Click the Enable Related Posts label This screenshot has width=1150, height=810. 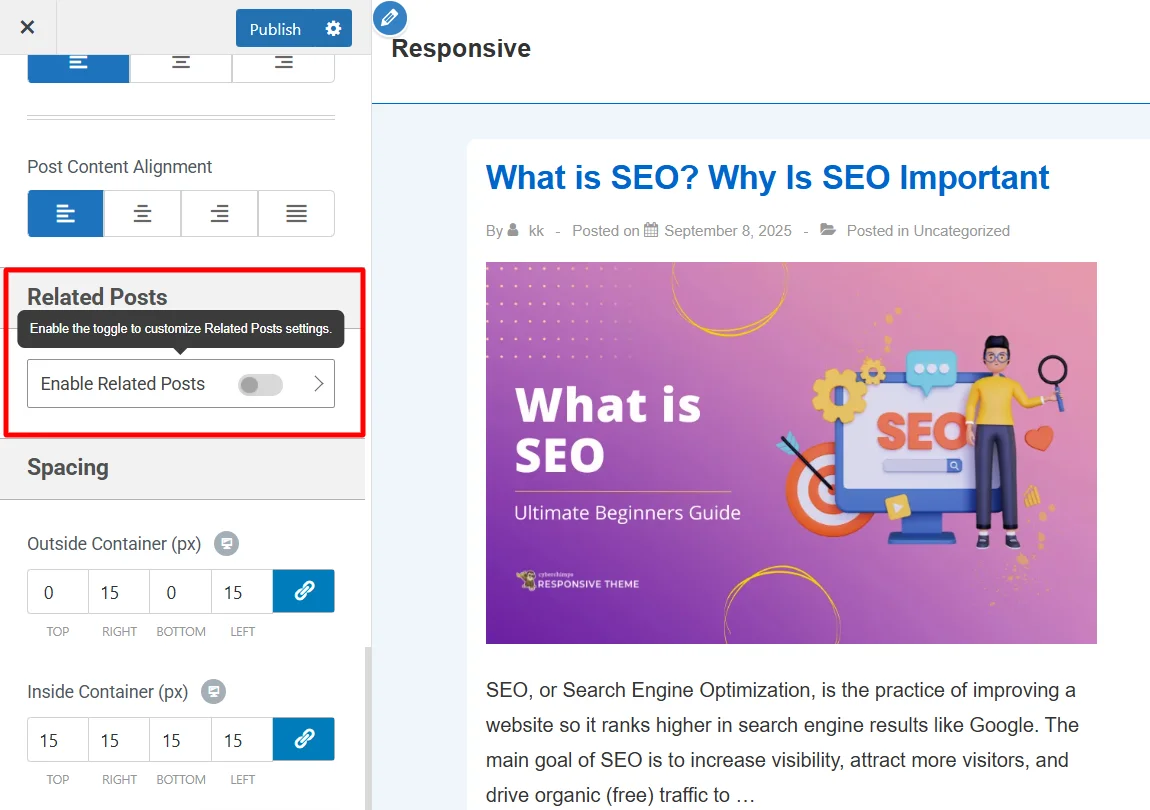(122, 384)
